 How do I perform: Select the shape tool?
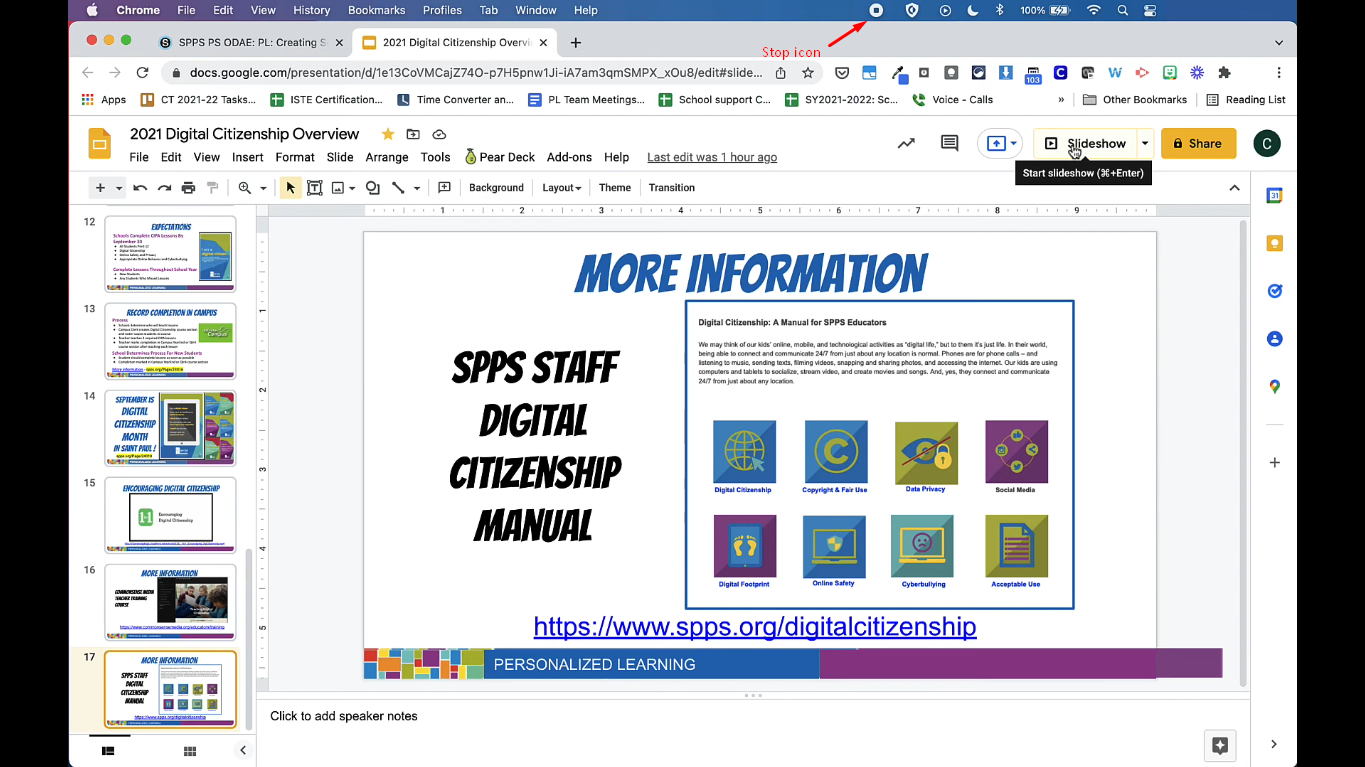[x=372, y=188]
